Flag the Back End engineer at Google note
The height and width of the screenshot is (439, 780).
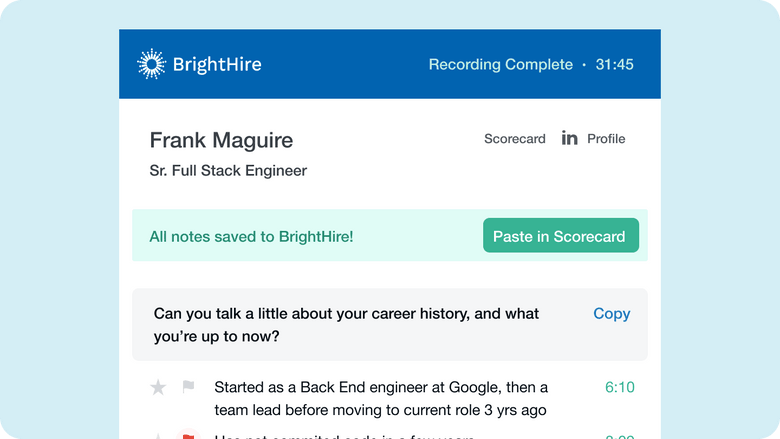click(189, 386)
